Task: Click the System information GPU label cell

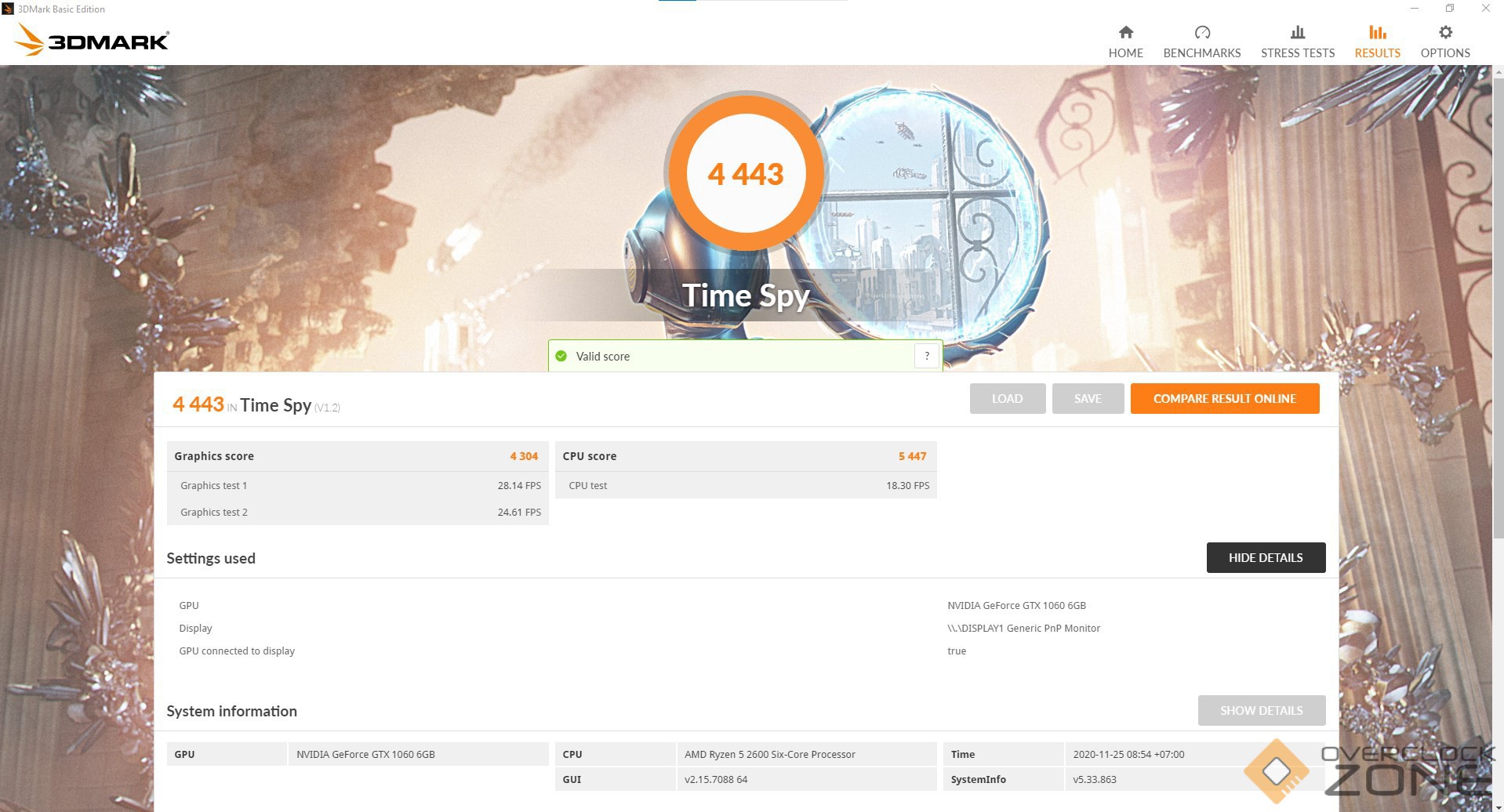Action: click(227, 754)
